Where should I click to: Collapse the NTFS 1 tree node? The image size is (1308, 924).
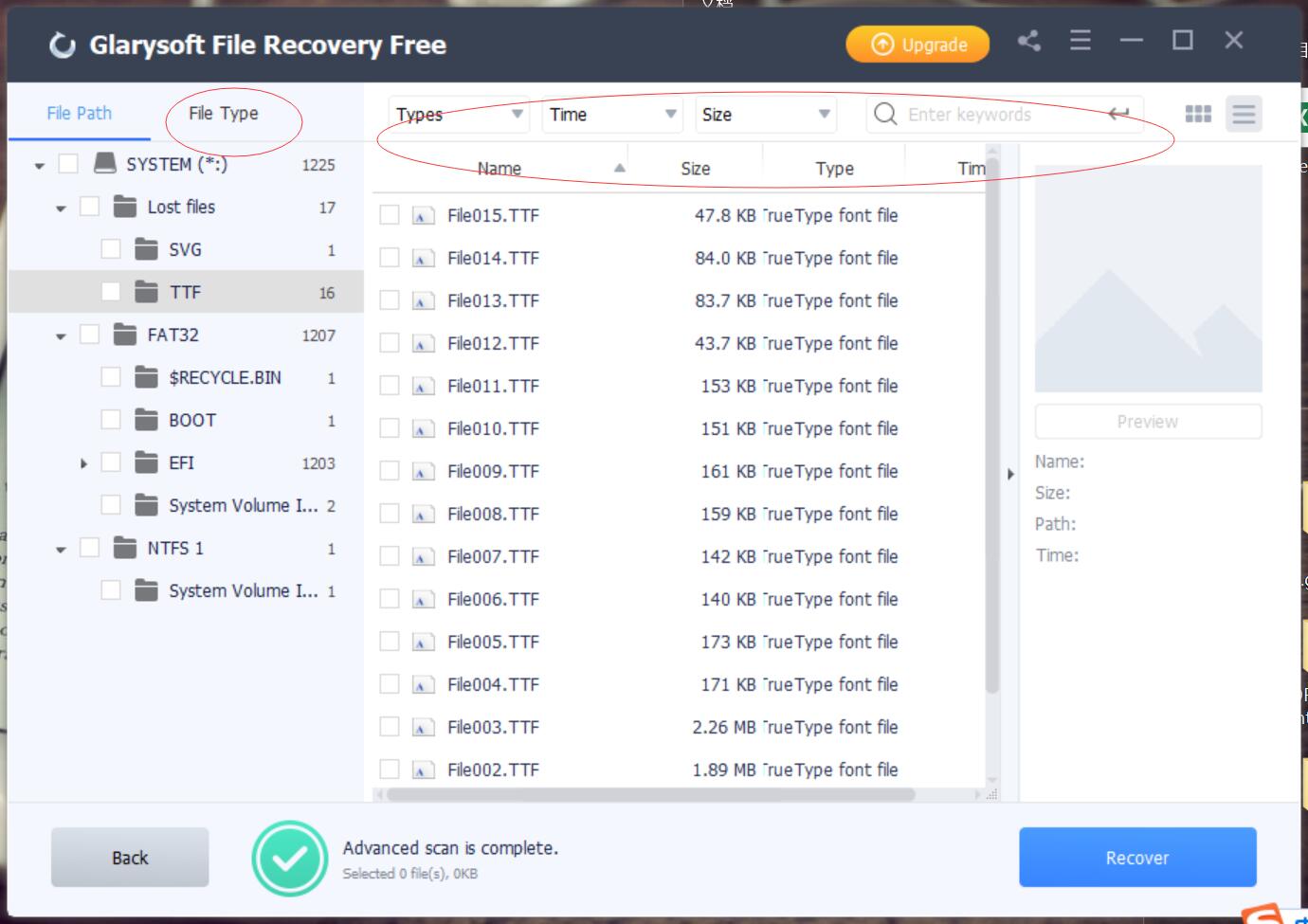(61, 550)
